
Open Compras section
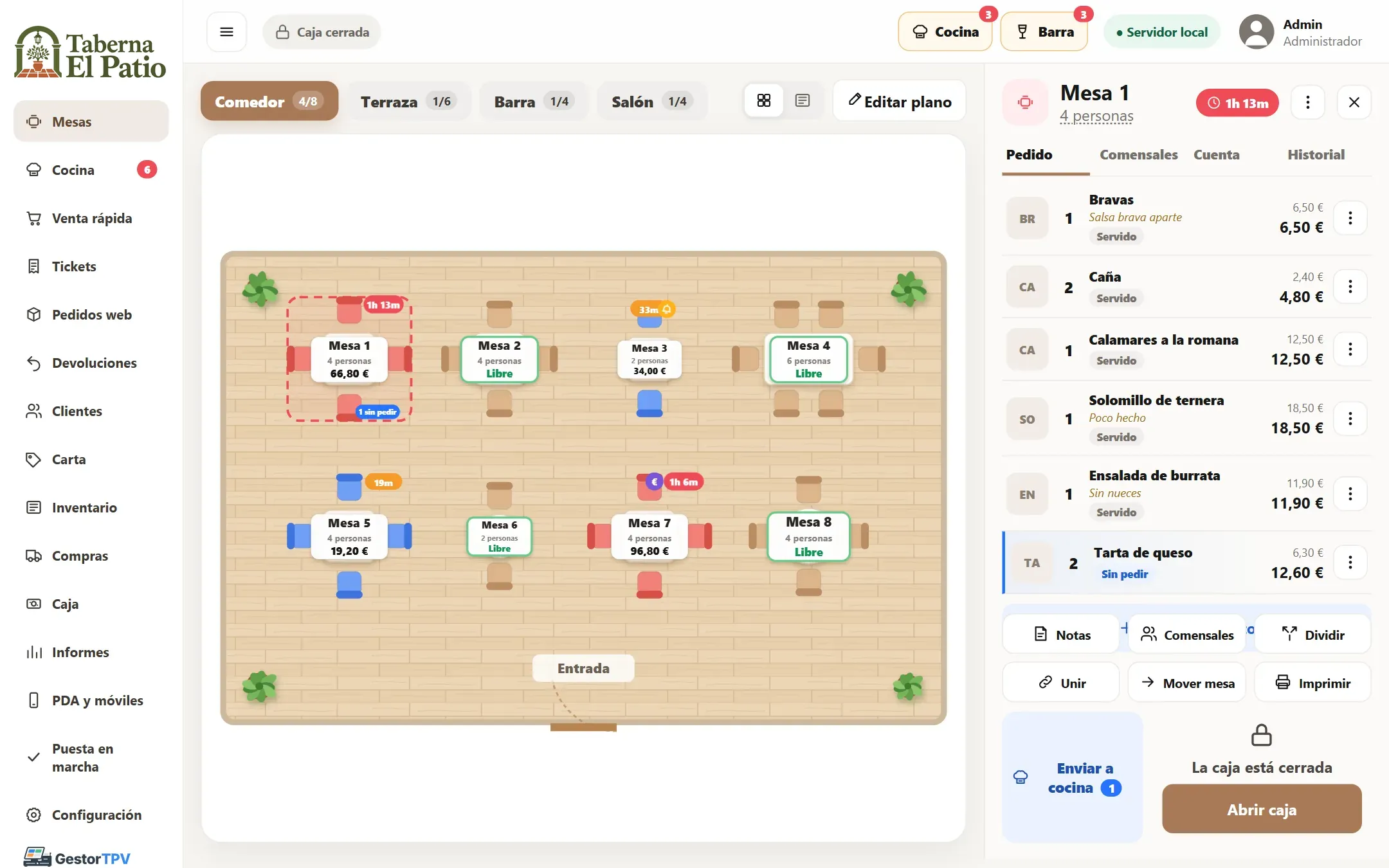91,556
